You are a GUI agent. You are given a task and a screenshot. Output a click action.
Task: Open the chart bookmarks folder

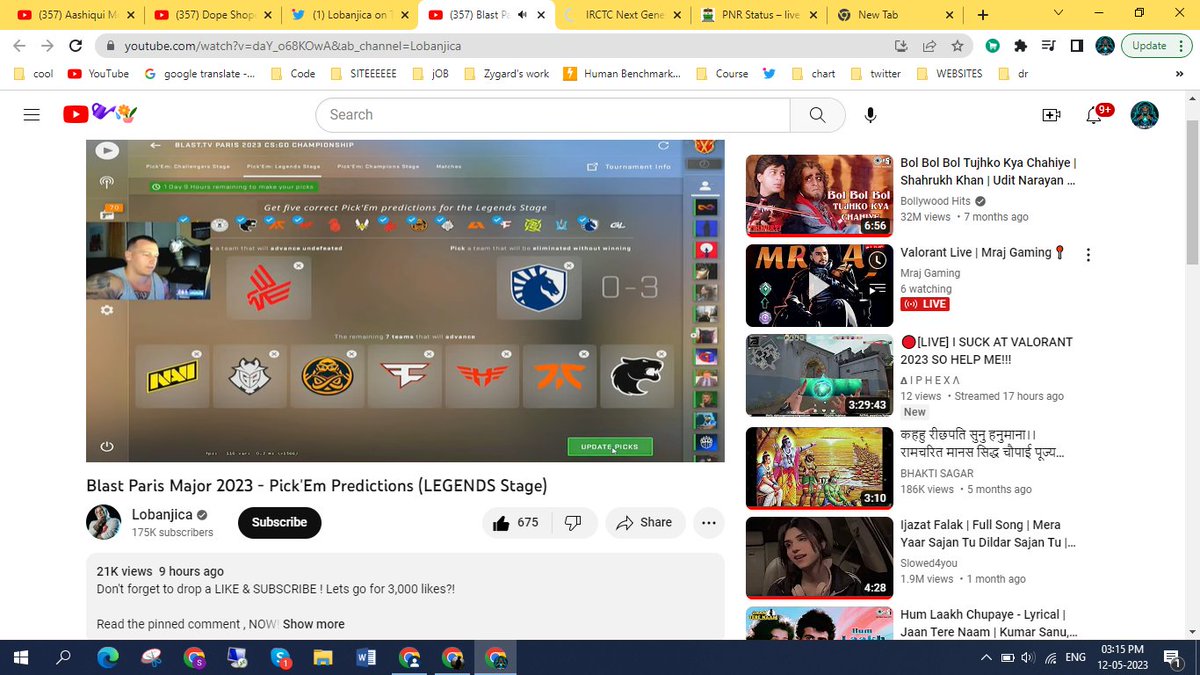pyautogui.click(x=812, y=73)
